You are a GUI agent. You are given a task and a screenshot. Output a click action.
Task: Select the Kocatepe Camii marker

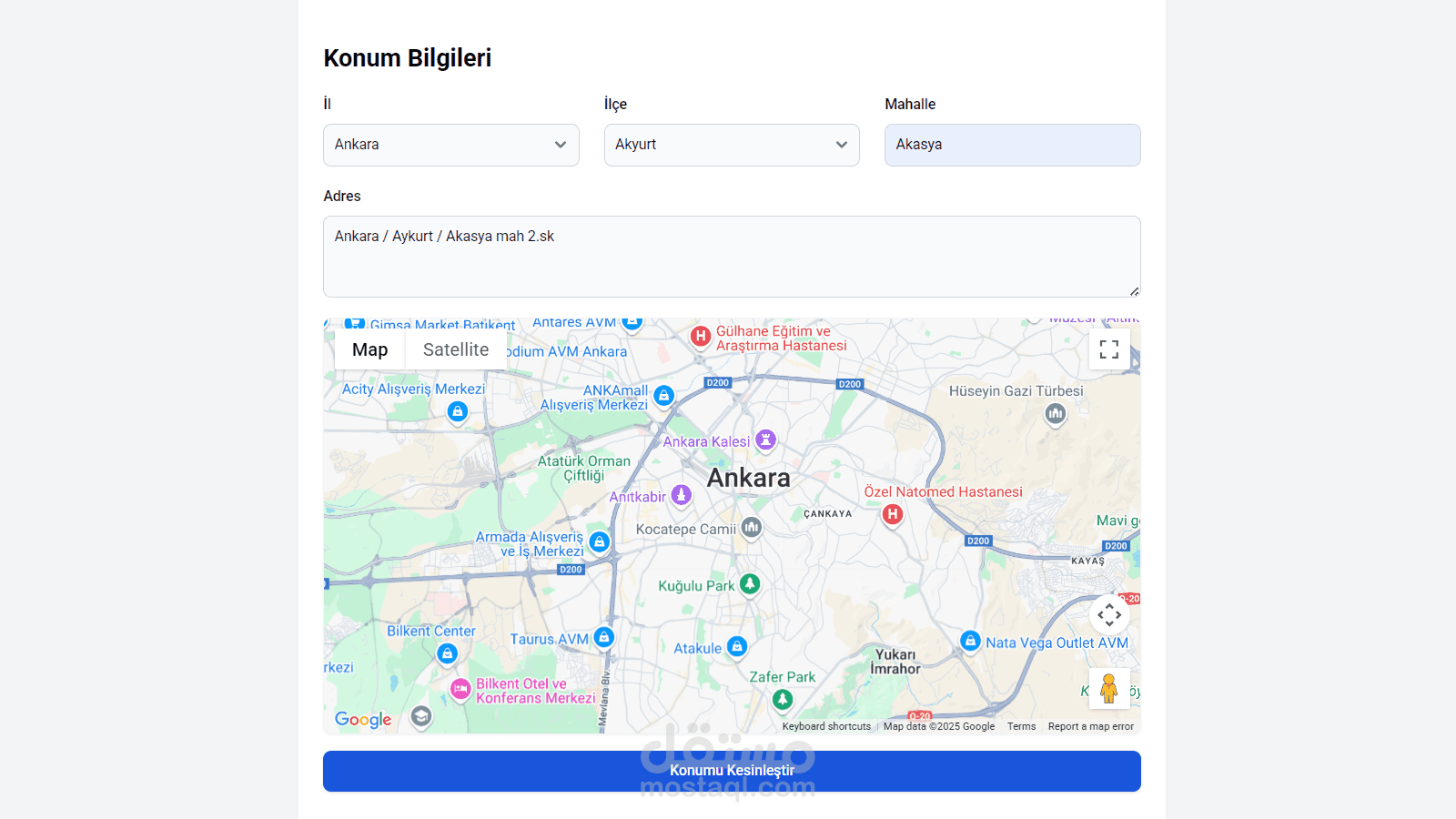751,528
